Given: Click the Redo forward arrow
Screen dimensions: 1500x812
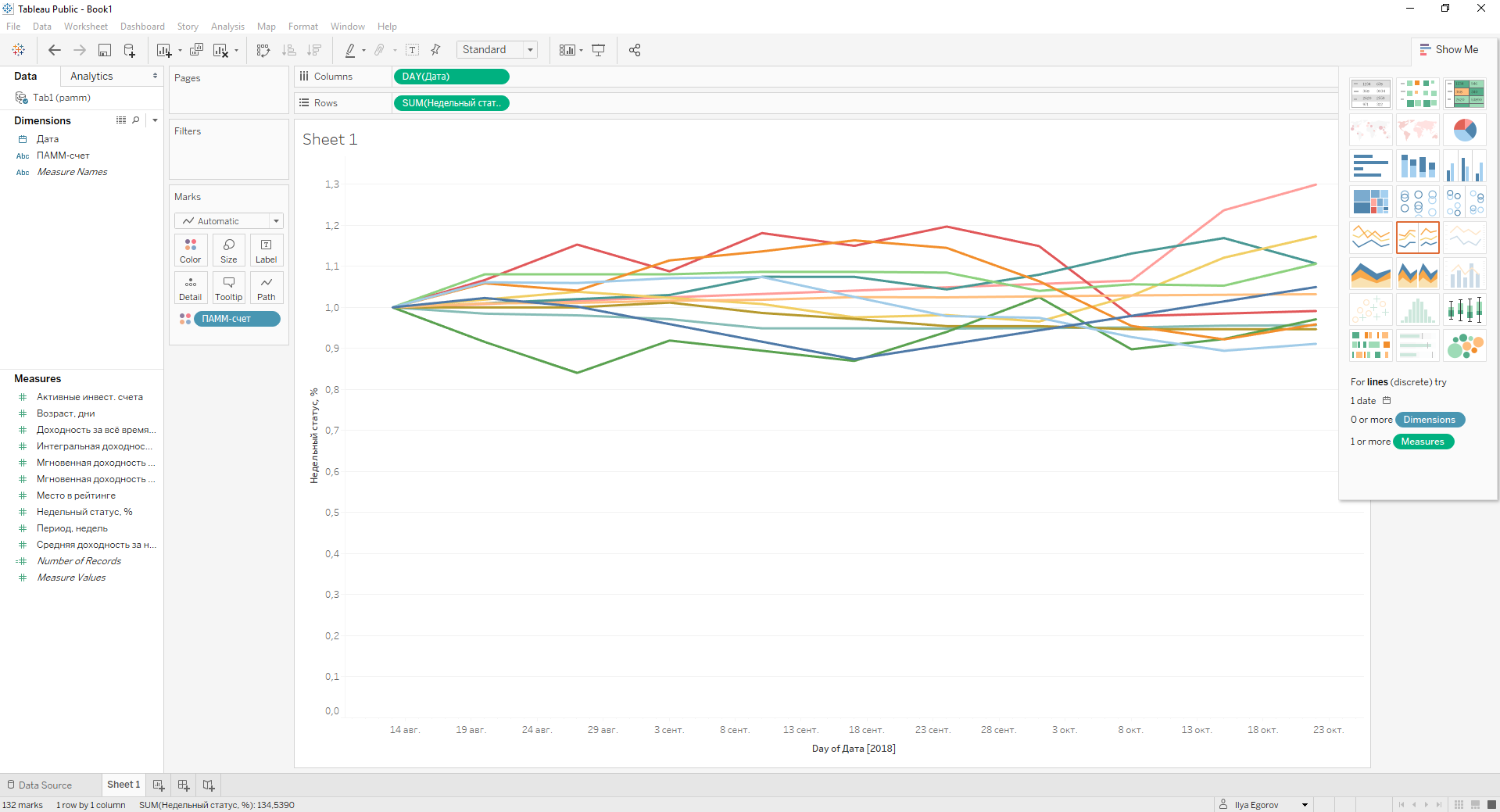Looking at the screenshot, I should tap(79, 50).
